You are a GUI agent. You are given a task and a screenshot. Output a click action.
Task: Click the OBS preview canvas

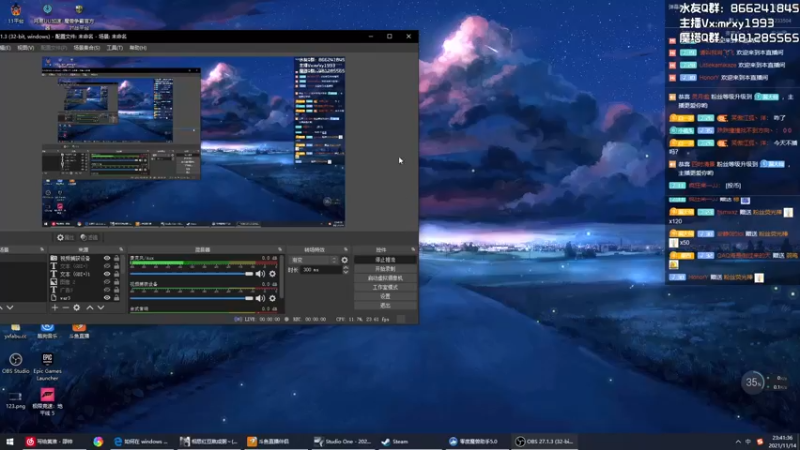(x=193, y=142)
